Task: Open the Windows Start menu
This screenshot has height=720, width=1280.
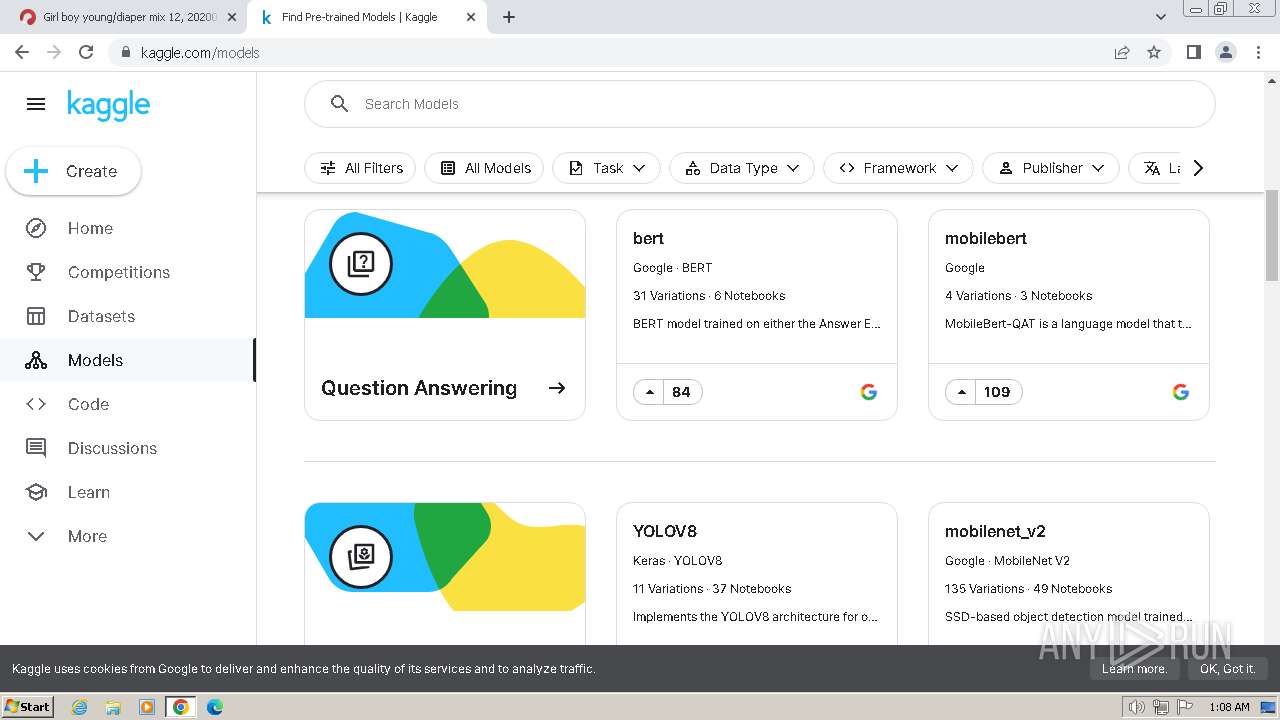Action: pyautogui.click(x=28, y=706)
